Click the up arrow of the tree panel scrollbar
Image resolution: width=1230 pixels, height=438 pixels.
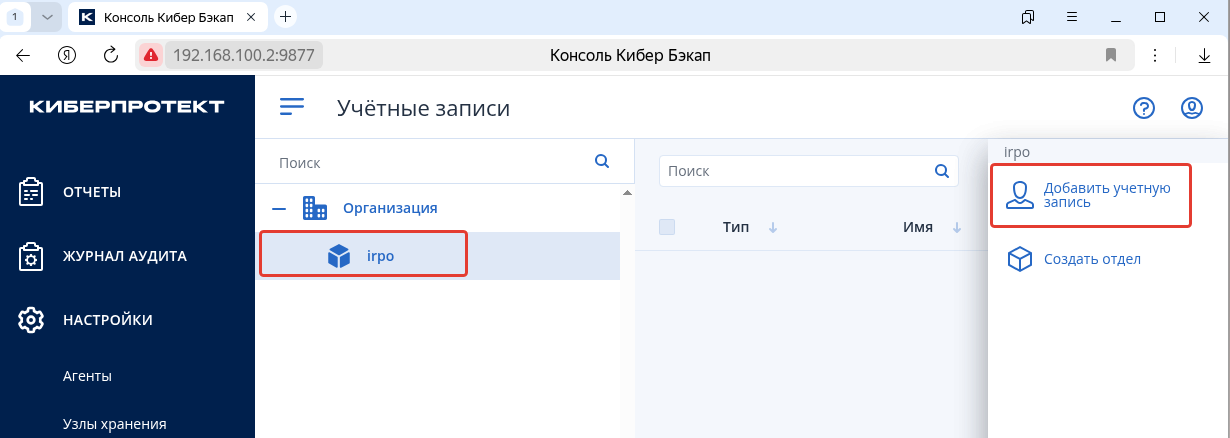click(x=627, y=192)
